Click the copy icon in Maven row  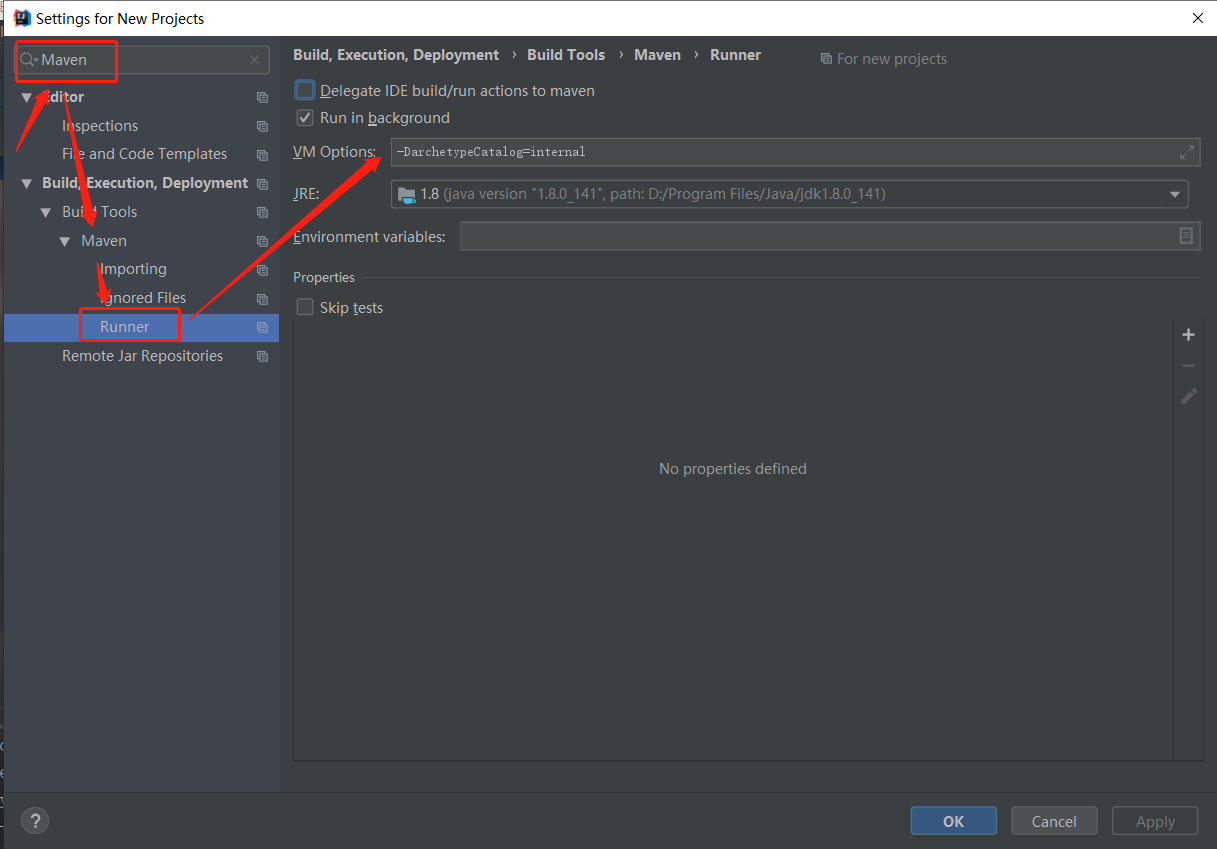click(262, 242)
